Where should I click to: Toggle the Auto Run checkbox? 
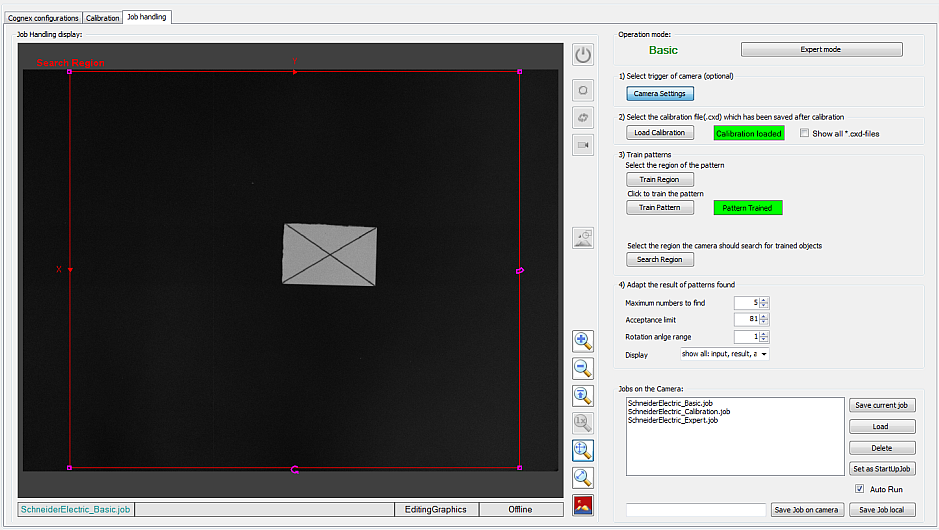click(859, 489)
